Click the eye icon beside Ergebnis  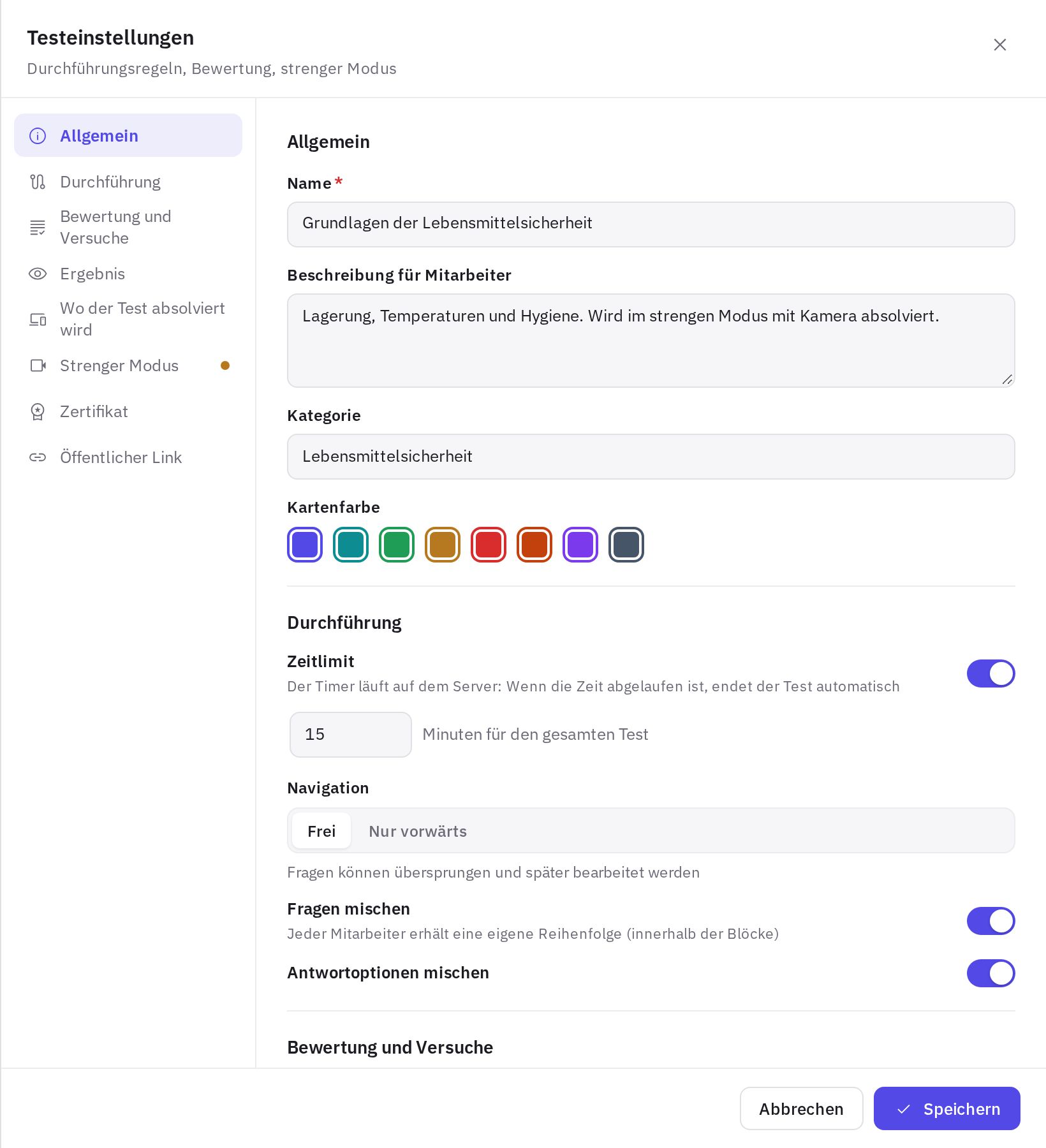pyautogui.click(x=38, y=274)
